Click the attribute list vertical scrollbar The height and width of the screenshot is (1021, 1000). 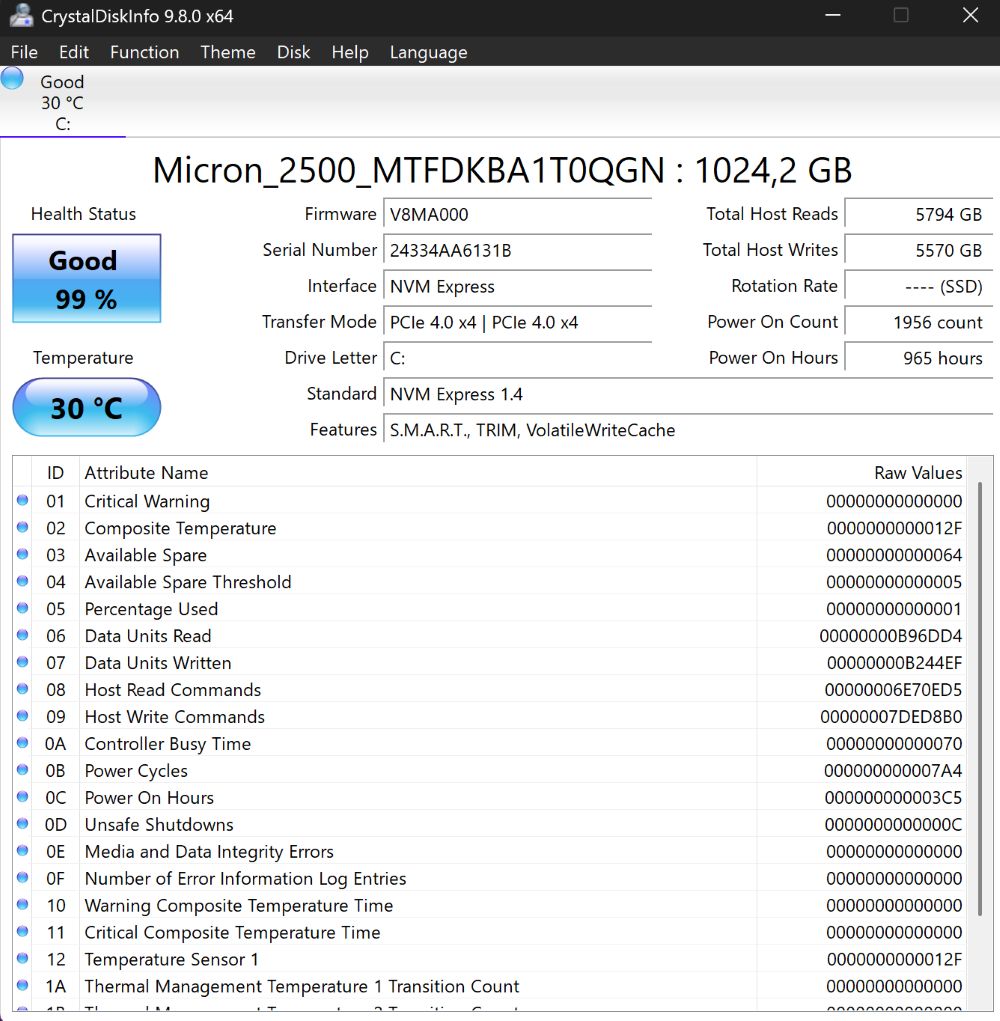[979, 699]
